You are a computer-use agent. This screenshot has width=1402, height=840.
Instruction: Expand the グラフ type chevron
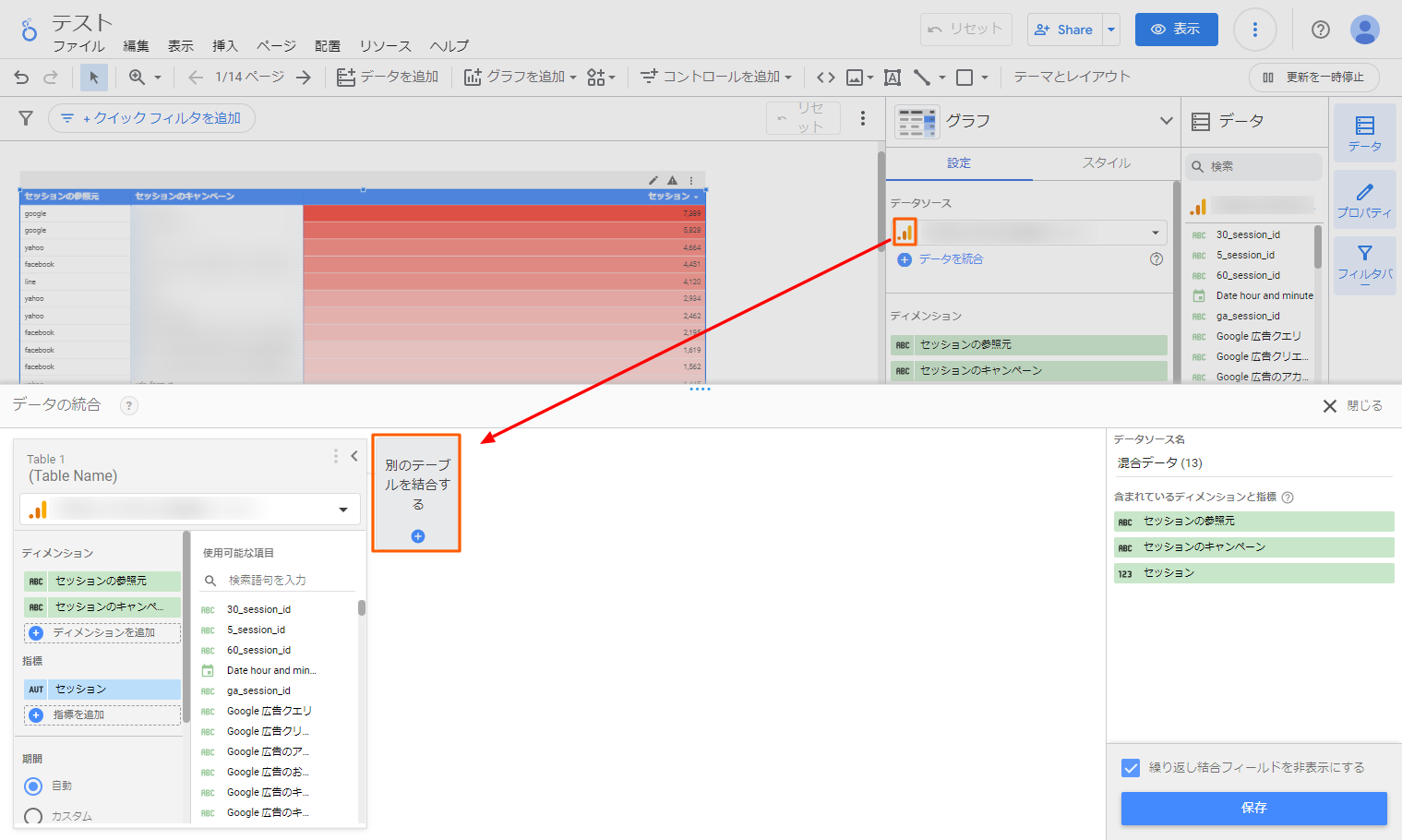tap(1167, 121)
